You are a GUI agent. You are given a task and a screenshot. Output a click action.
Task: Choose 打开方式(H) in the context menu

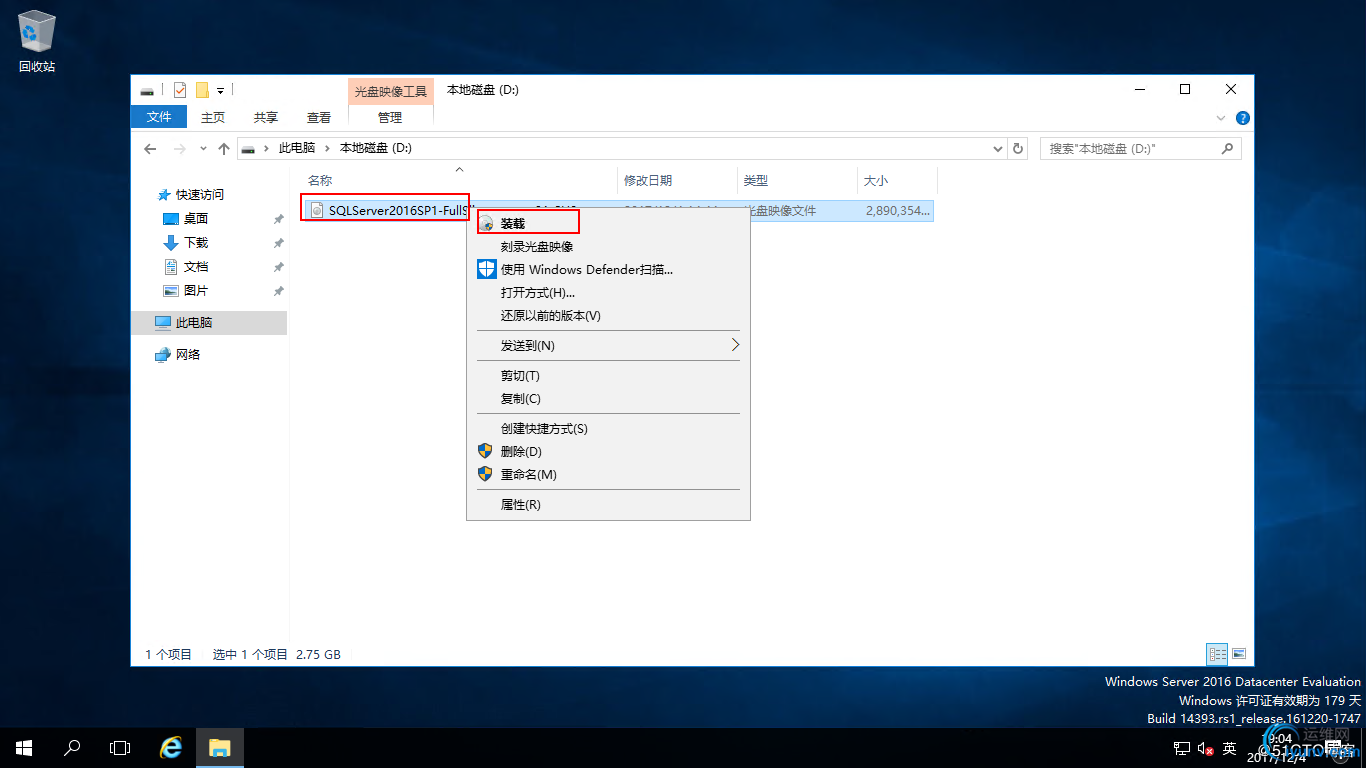[x=608, y=292]
